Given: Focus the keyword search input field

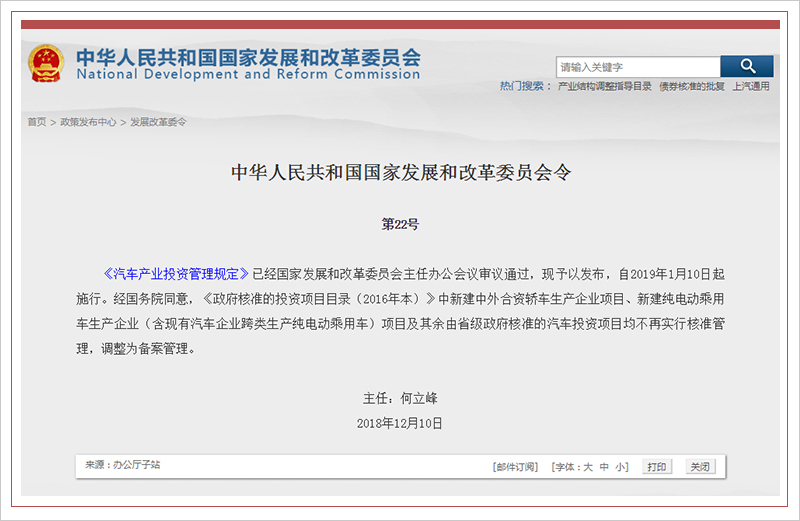Looking at the screenshot, I should [x=637, y=67].
